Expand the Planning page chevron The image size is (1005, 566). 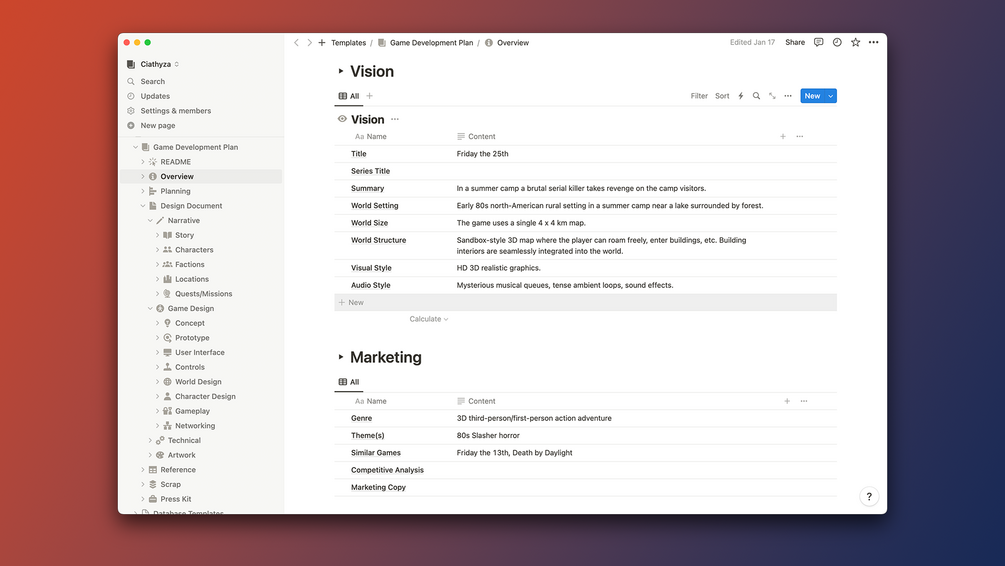(x=142, y=191)
